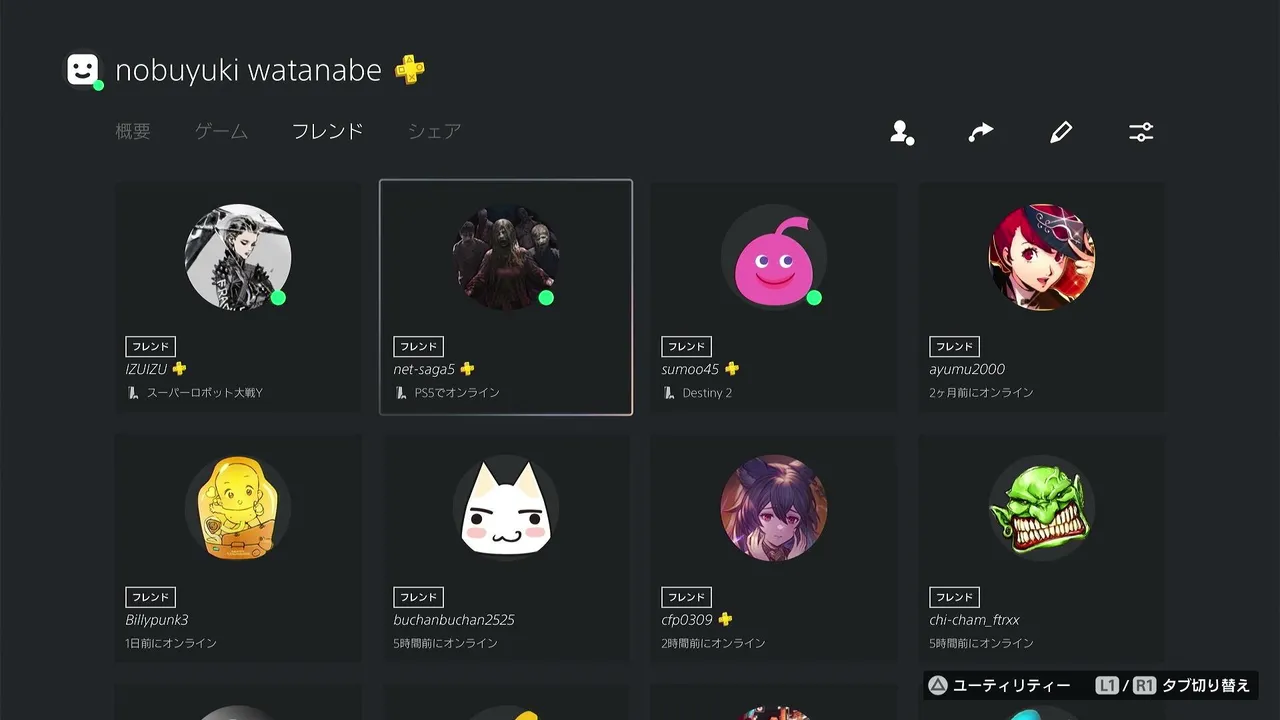
Task: Open sumoo45's pink blob avatar
Action: [x=774, y=258]
